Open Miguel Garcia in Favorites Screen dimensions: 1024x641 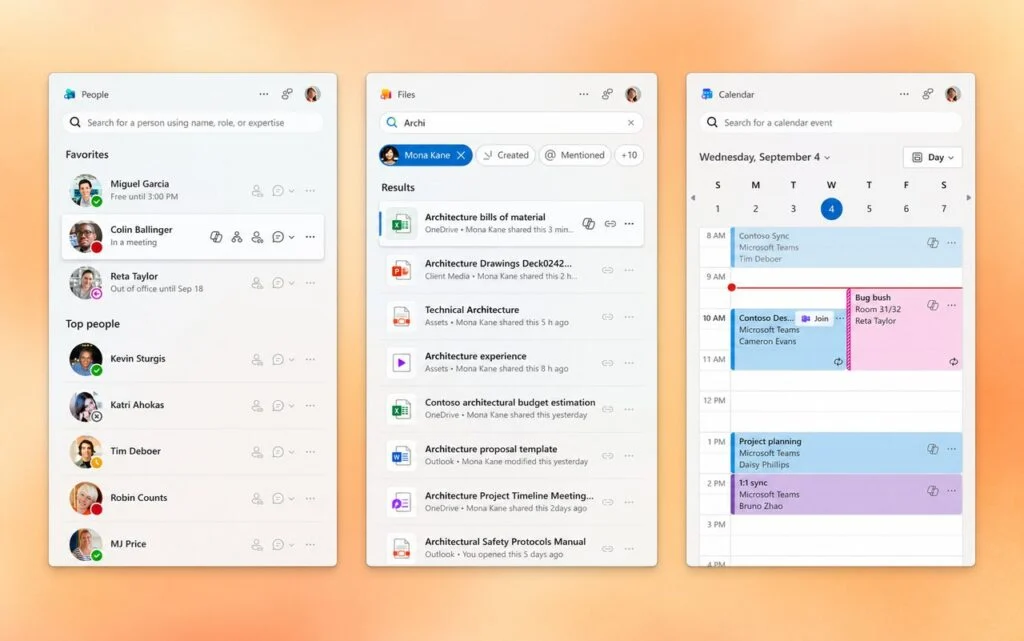coord(193,191)
